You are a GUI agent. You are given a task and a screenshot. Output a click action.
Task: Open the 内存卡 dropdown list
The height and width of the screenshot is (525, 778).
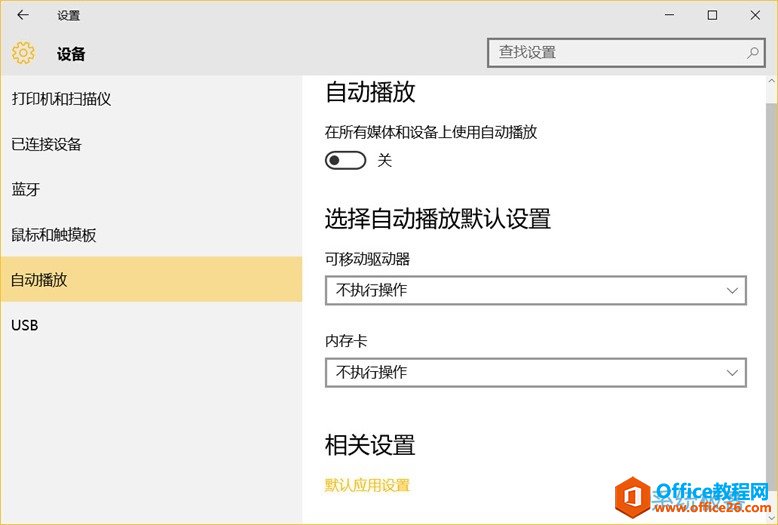(535, 372)
